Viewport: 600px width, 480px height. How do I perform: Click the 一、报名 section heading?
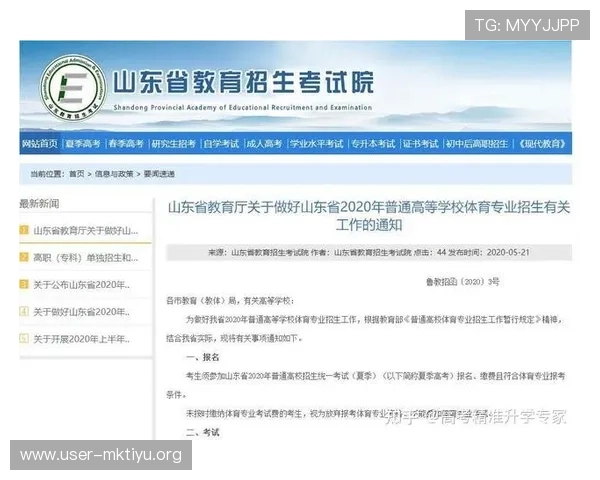[202, 358]
